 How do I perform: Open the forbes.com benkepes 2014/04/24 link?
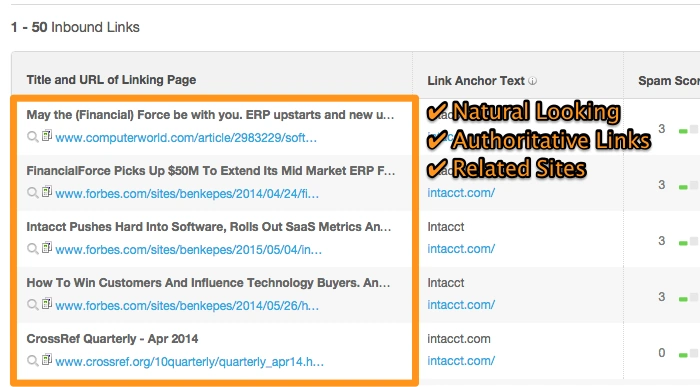click(187, 194)
